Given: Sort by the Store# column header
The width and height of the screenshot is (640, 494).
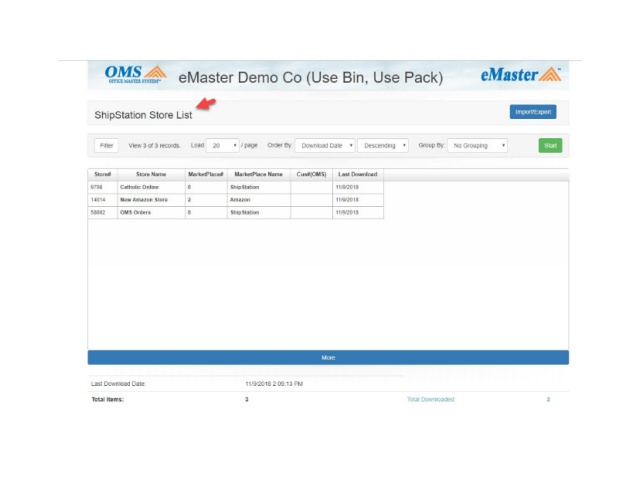Looking at the screenshot, I should point(102,174).
